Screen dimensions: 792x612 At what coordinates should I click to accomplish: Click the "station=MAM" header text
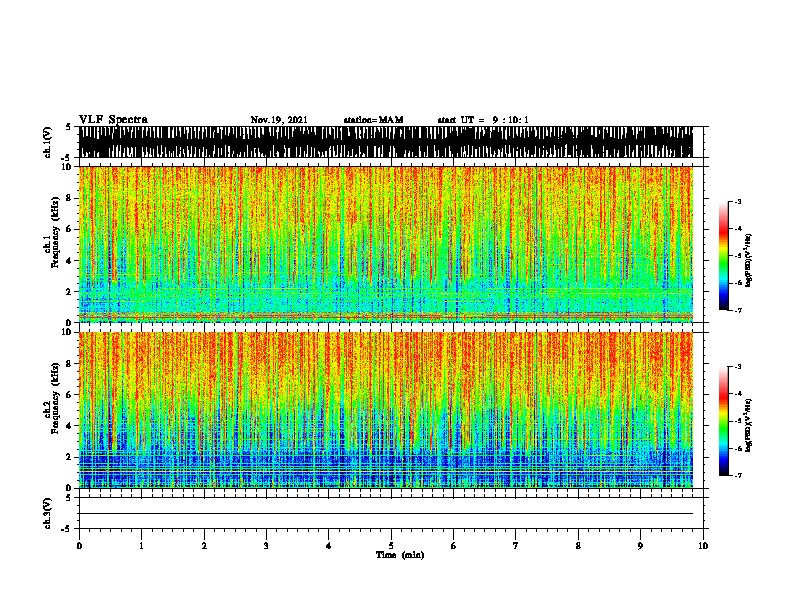374,120
